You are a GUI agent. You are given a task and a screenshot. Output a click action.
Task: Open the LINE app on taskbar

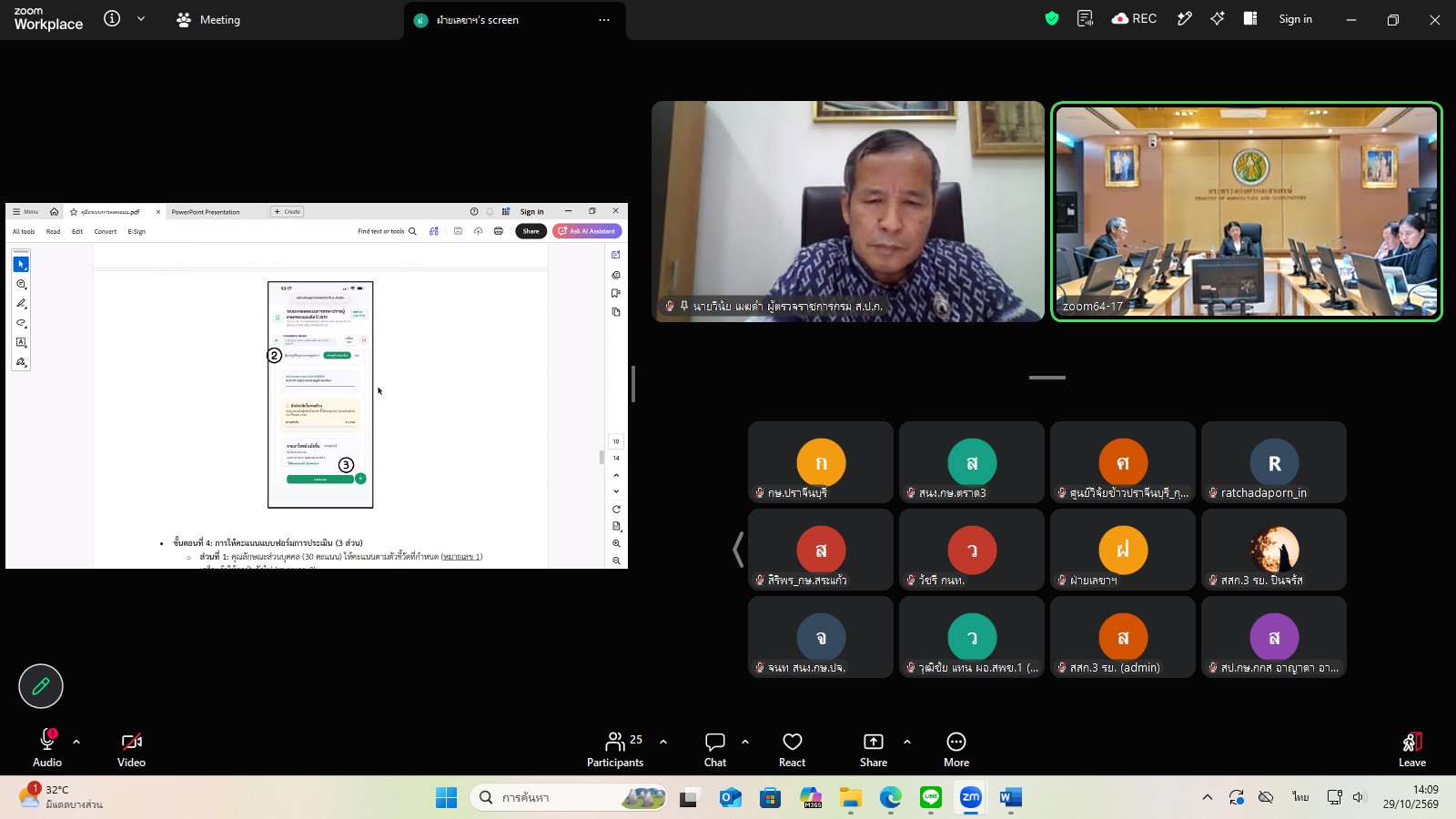[x=931, y=798]
